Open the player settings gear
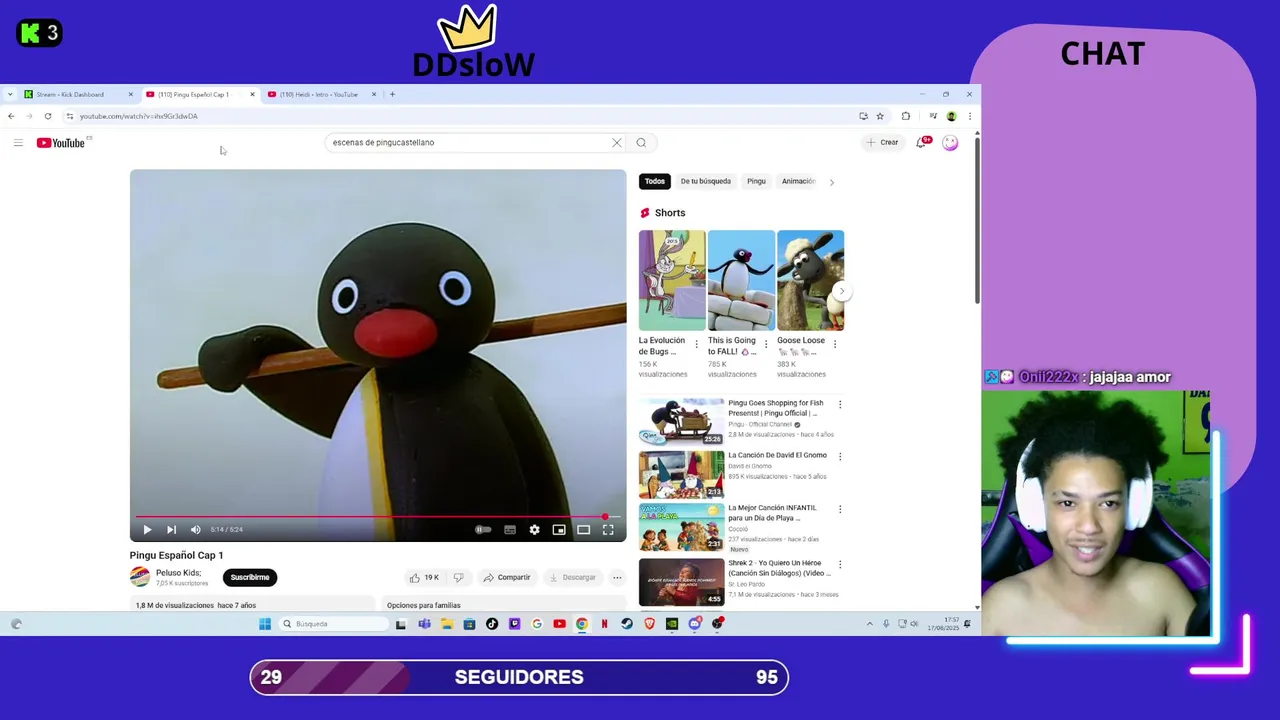 point(534,530)
